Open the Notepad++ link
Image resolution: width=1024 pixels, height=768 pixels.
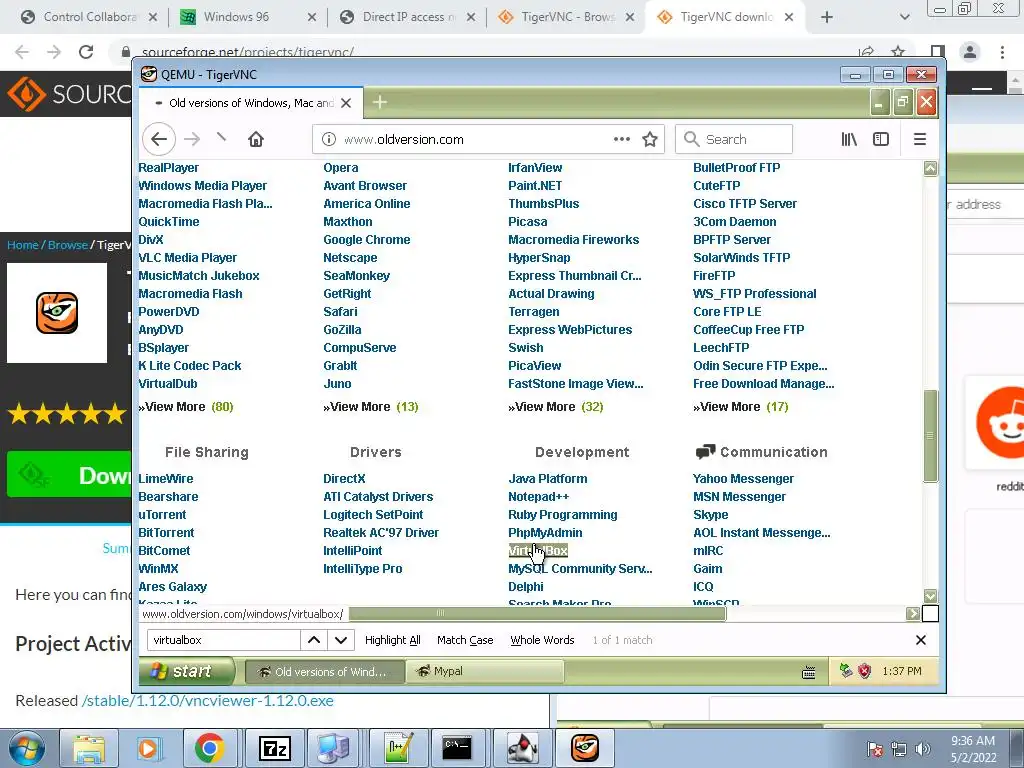[538, 497]
